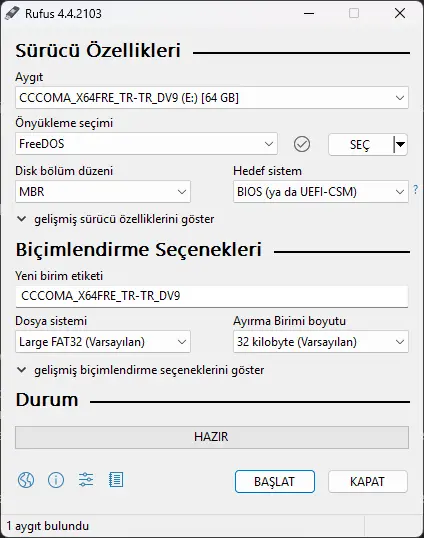Screen dimensions: 424x538
Task: Click the Hedef sistem help question mark
Action: [416, 189]
